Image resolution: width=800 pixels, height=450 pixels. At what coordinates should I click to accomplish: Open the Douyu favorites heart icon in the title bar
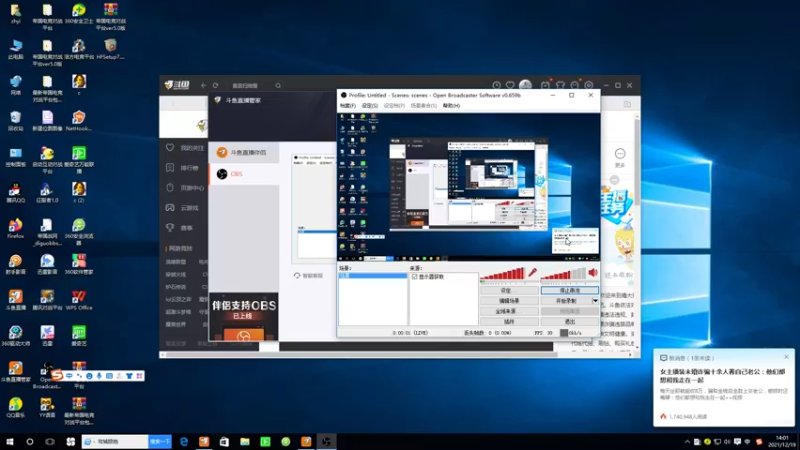coord(510,85)
